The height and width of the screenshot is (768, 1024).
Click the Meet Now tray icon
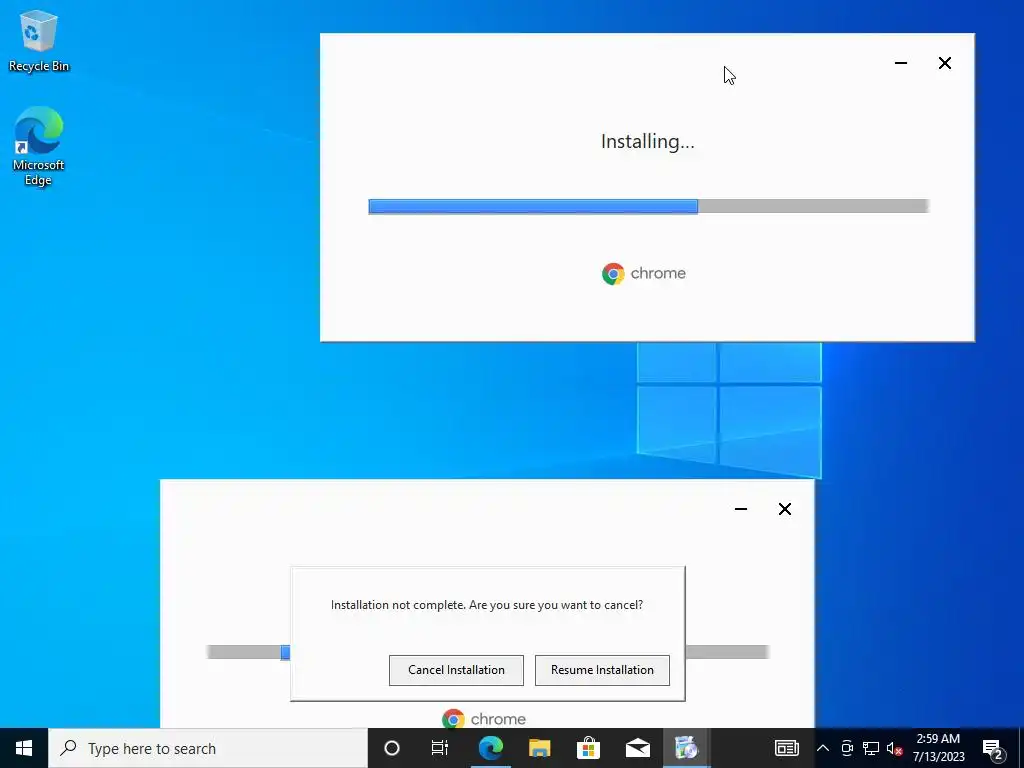click(x=846, y=748)
